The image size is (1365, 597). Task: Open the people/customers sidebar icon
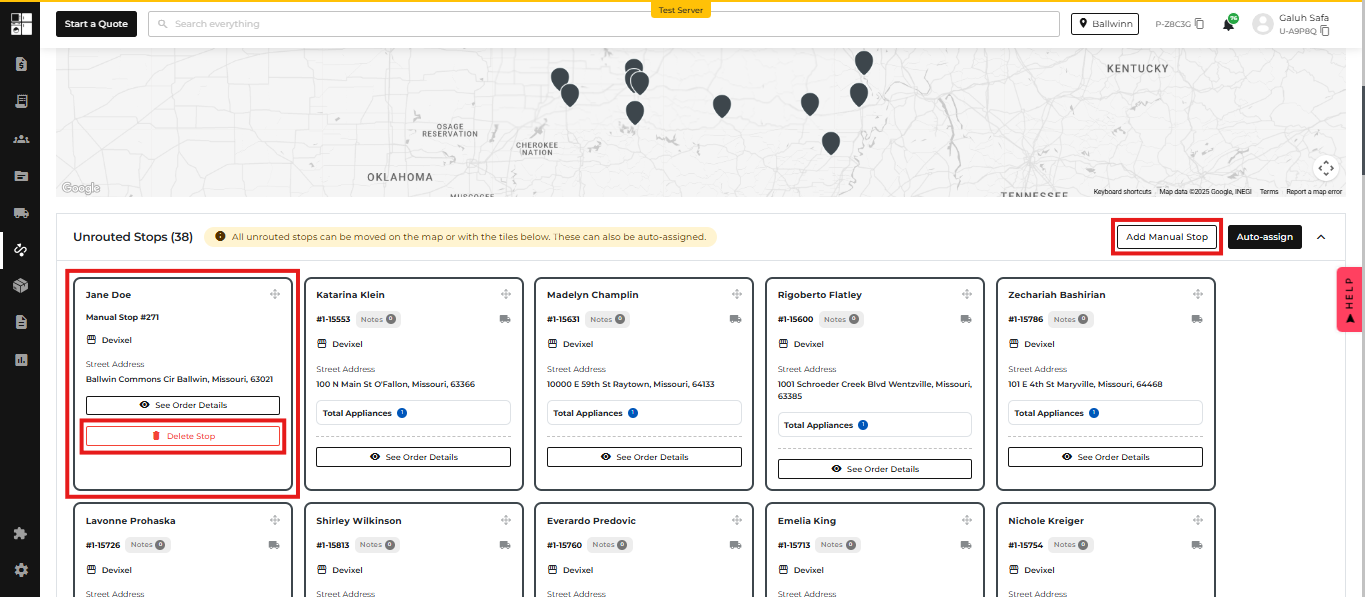[21, 138]
